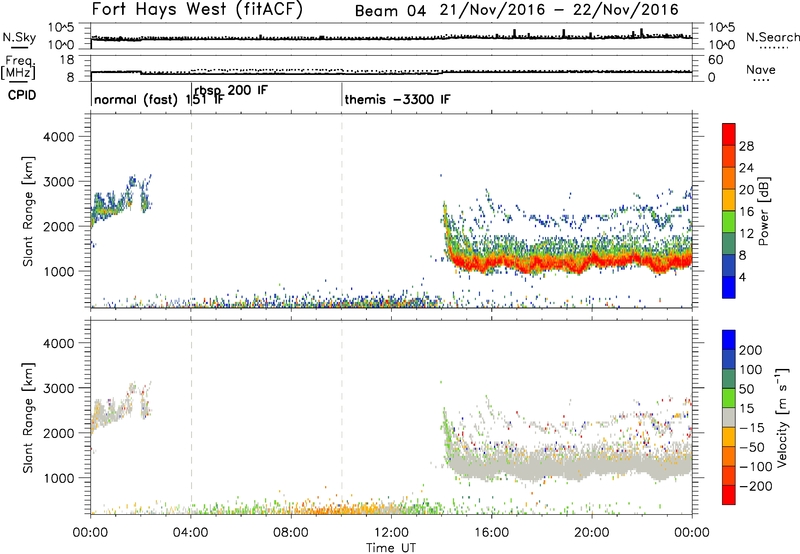
Task: Click the '08:00' time axis label
Action: click(291, 533)
